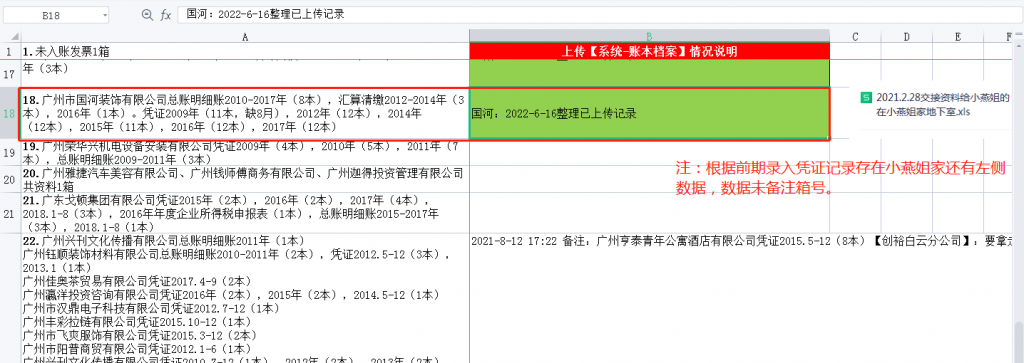
Task: Open the Name Box dropdown arrow
Action: click(104, 15)
